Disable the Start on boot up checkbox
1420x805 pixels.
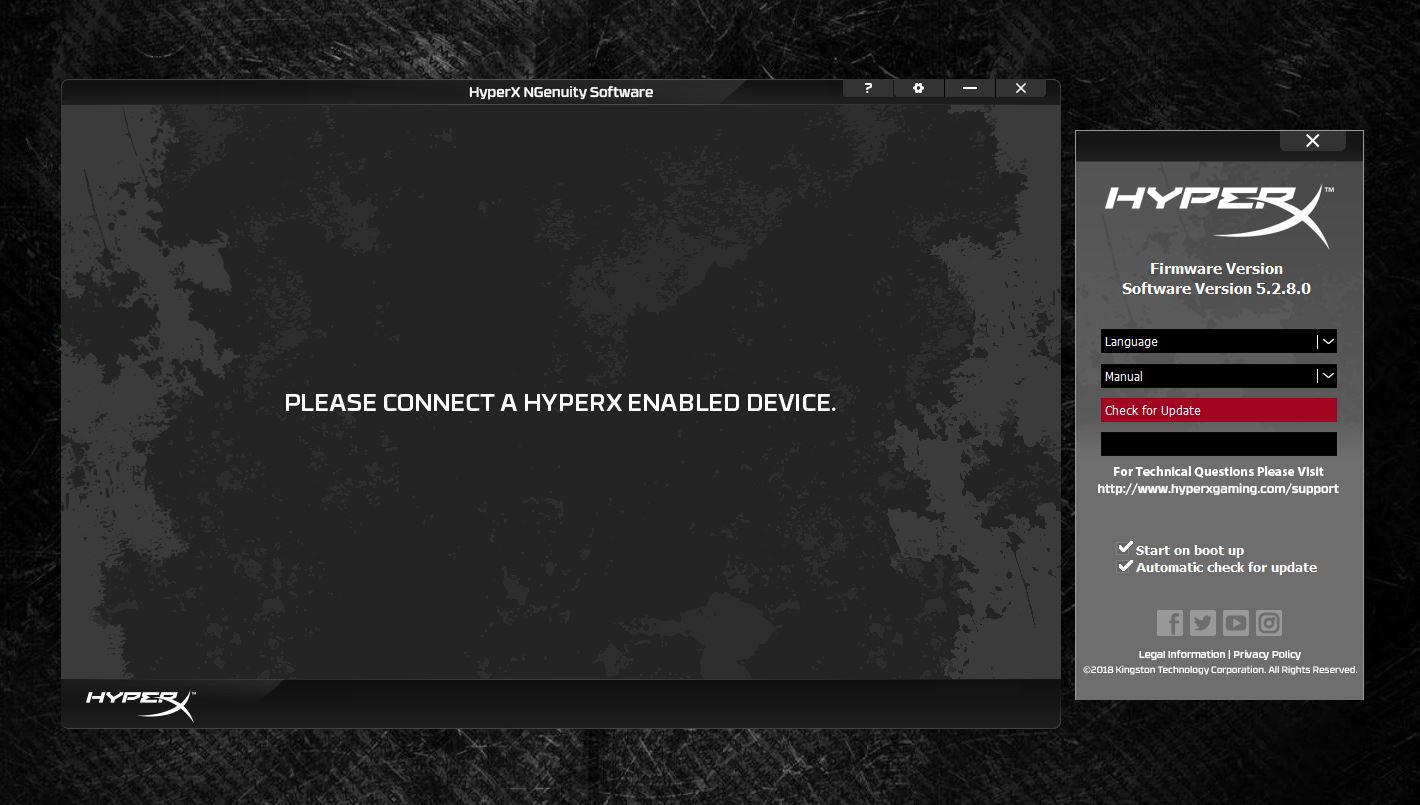pos(1125,548)
